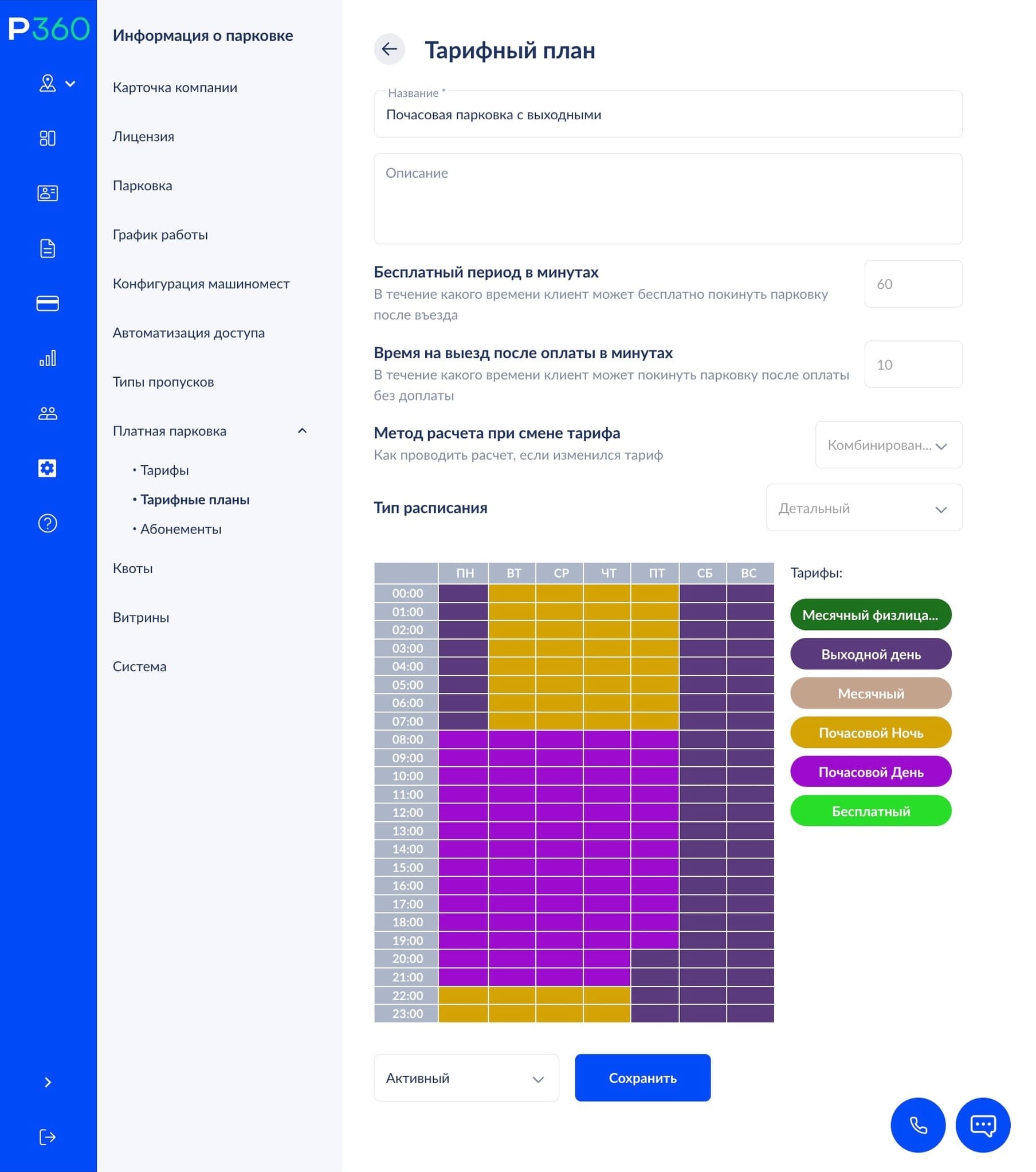Click the ВТ column header

pos(512,573)
